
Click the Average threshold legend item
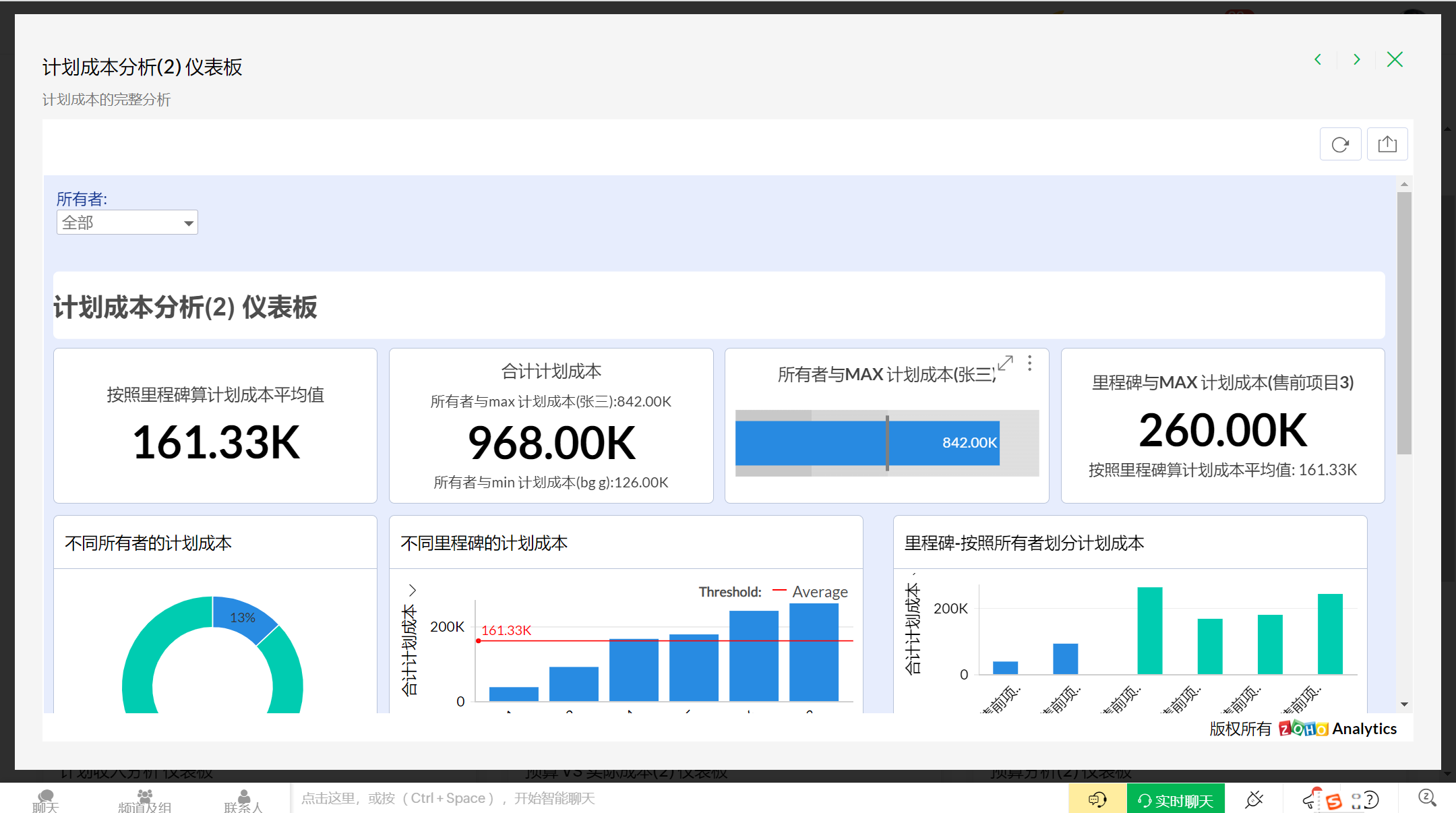[x=819, y=591]
